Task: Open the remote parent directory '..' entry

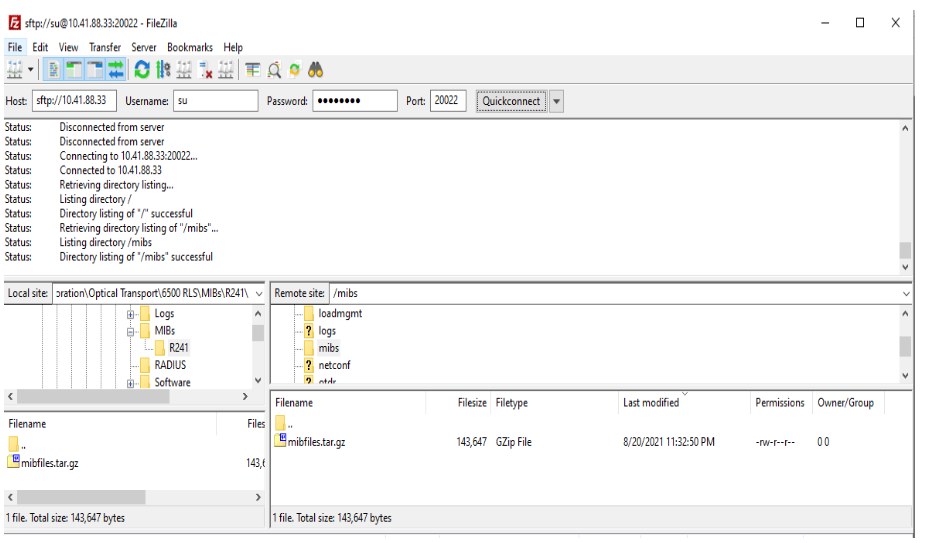Action: [283, 424]
